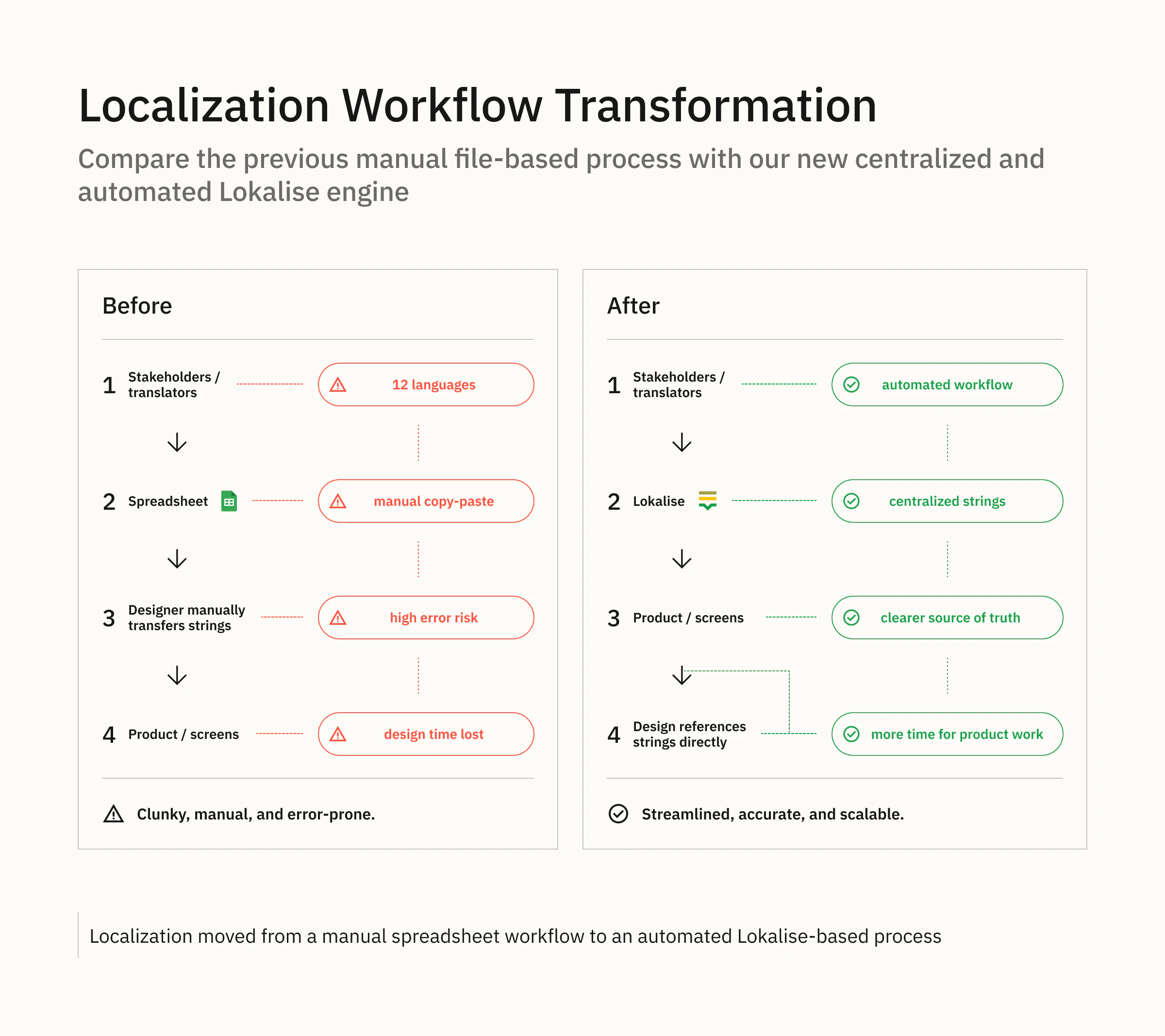Click the Spreadsheet step label

tap(168, 501)
